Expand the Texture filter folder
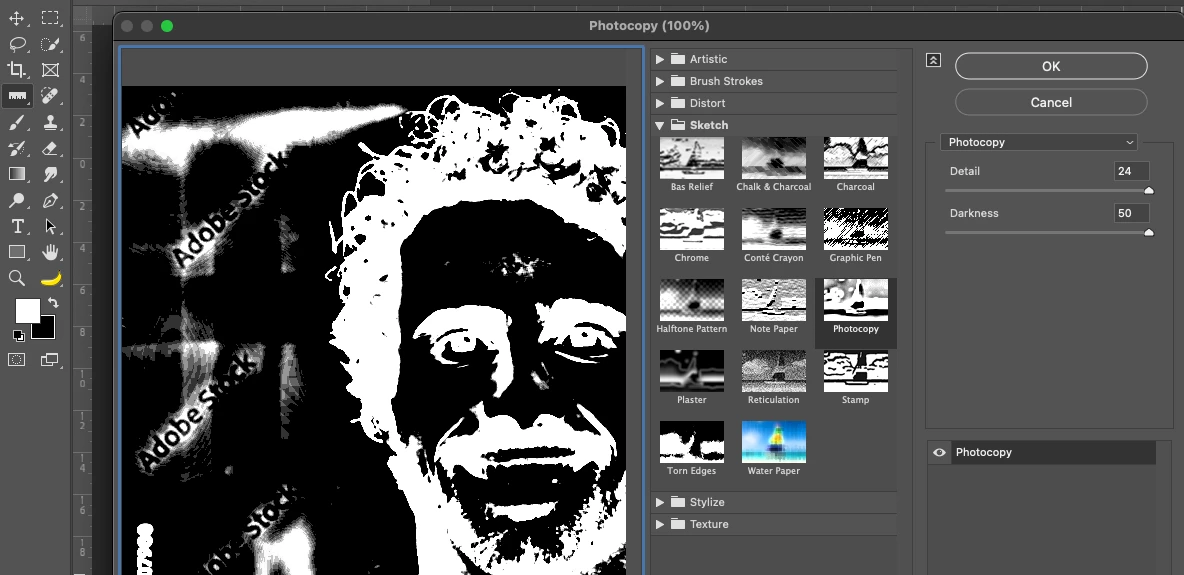The image size is (1184, 575). coord(660,524)
